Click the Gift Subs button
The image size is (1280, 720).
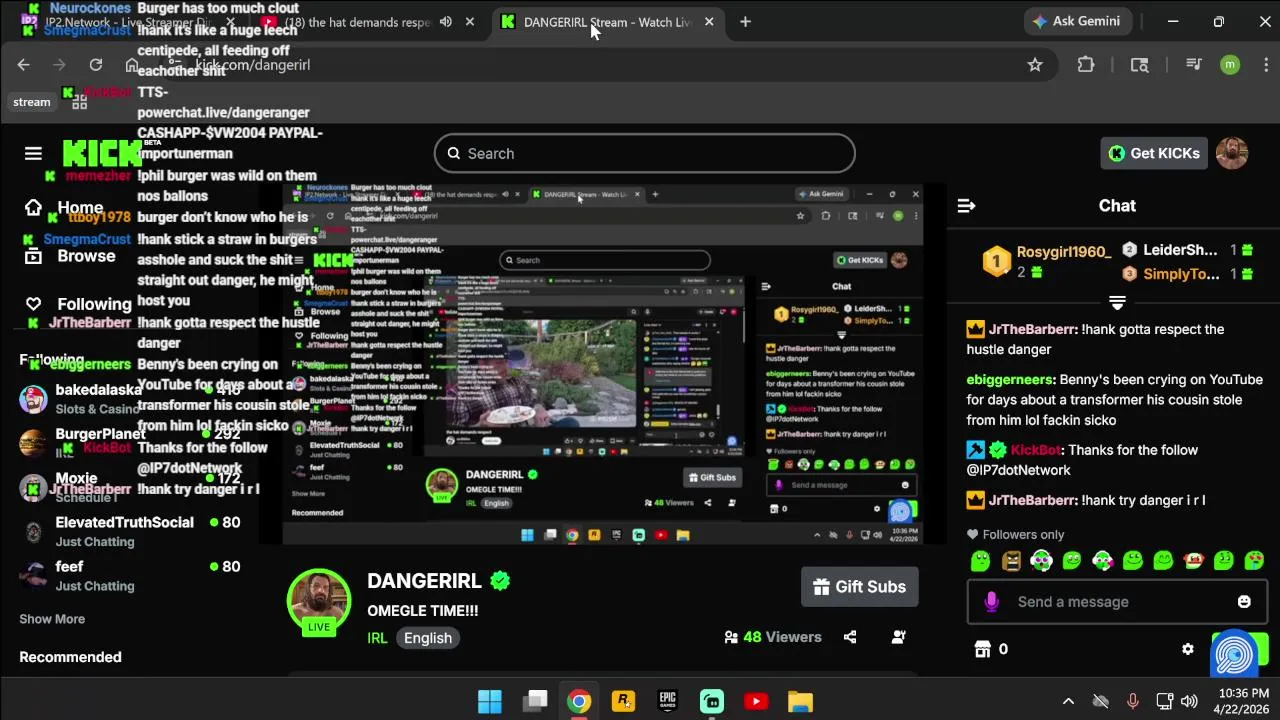point(859,587)
